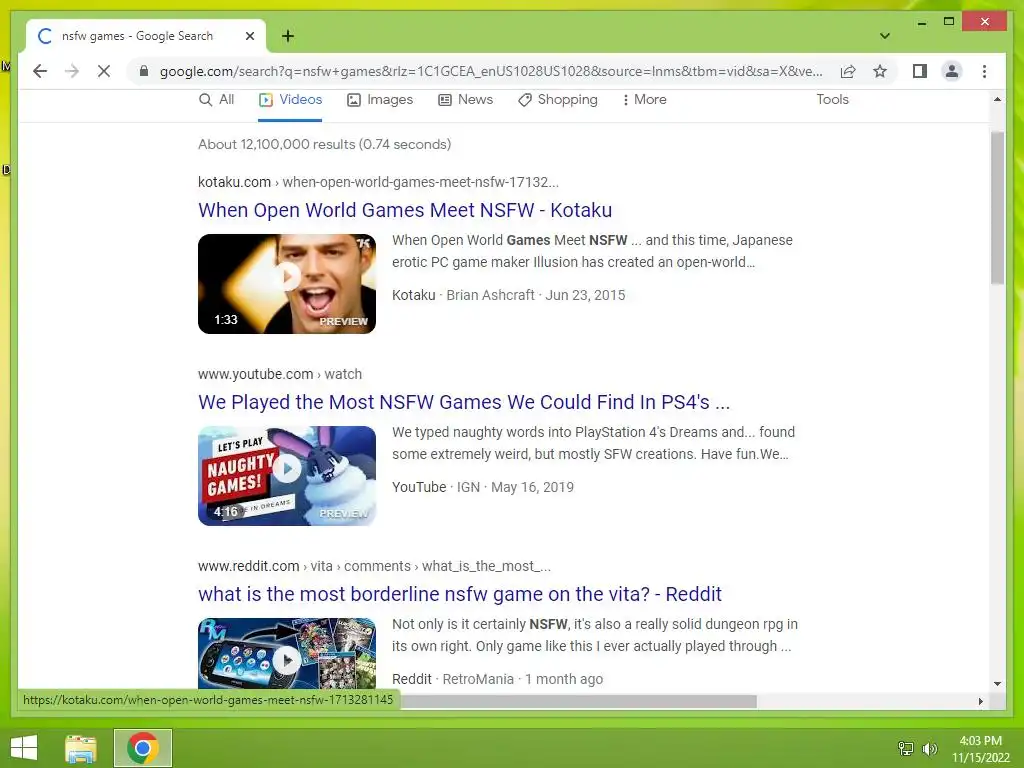
Task: Open the Chrome side panel
Action: coord(920,71)
